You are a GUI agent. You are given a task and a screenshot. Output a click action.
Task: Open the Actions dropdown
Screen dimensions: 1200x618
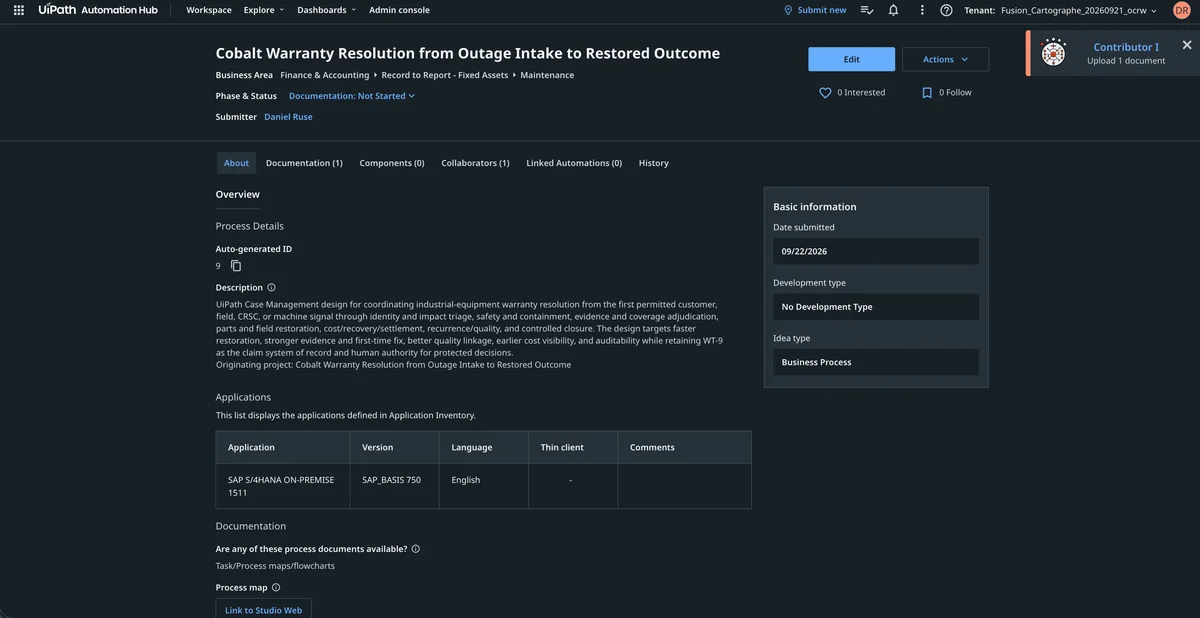945,59
